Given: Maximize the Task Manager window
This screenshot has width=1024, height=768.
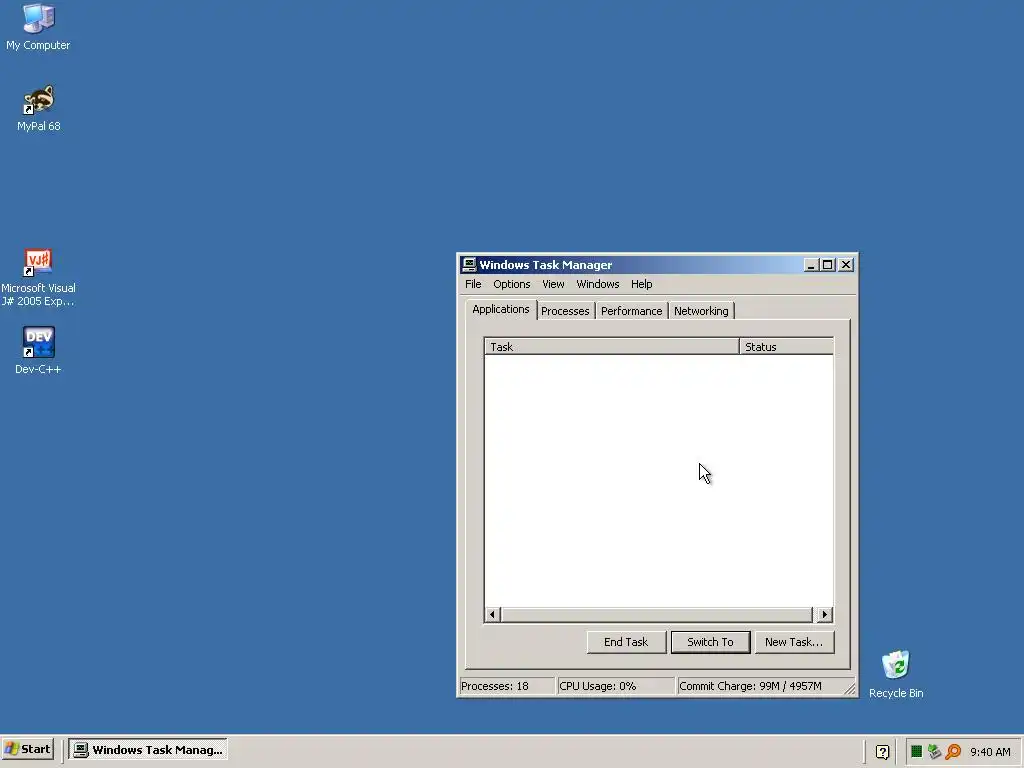Looking at the screenshot, I should (x=827, y=264).
